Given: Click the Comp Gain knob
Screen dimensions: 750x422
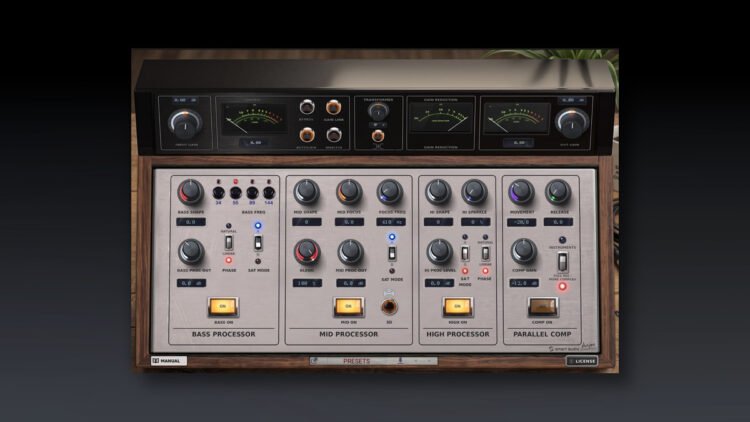Looking at the screenshot, I should pyautogui.click(x=524, y=252).
